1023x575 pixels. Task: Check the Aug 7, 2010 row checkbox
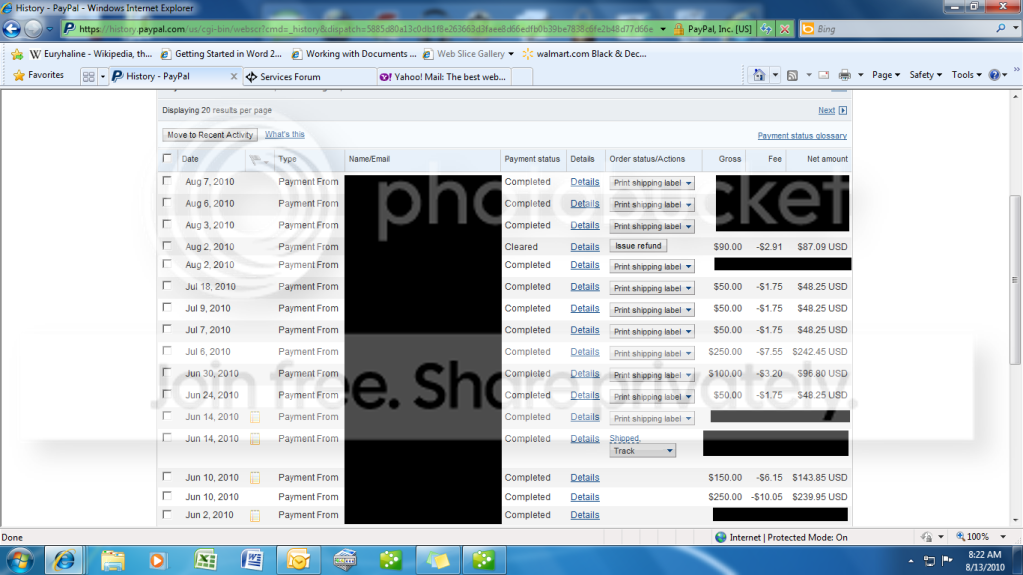click(x=167, y=181)
